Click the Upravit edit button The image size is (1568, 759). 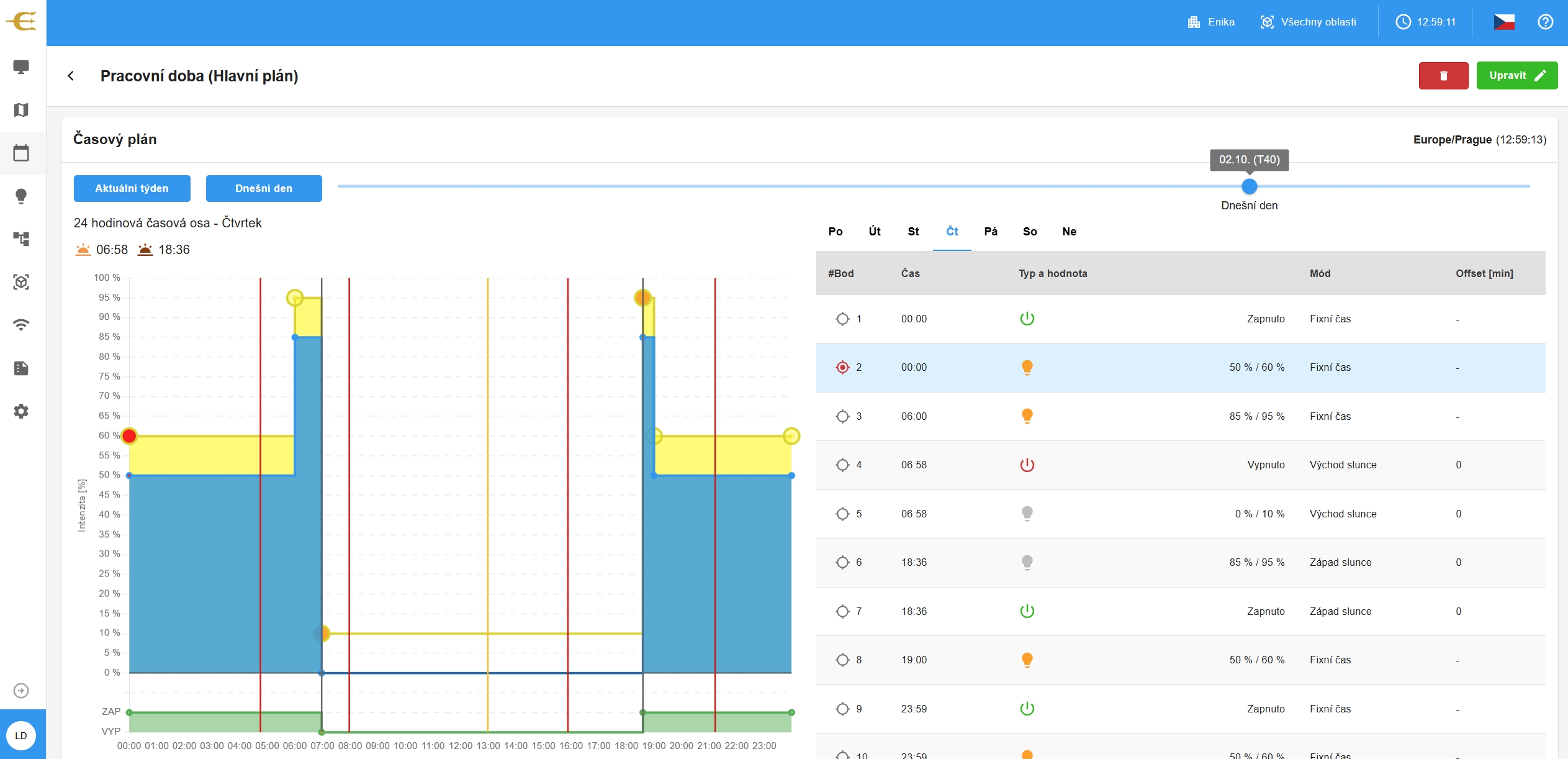click(1516, 76)
